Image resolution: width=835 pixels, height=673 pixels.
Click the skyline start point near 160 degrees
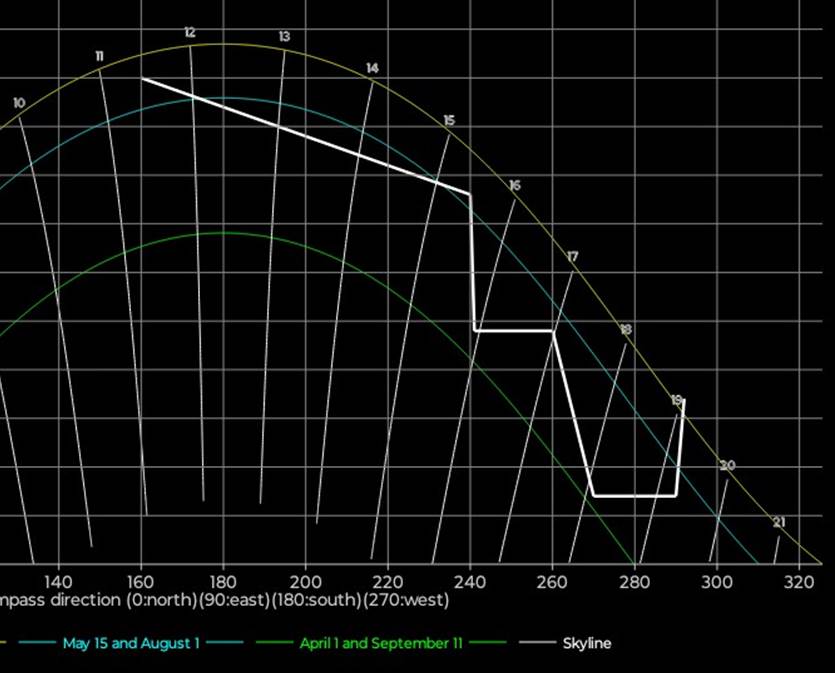click(x=142, y=78)
